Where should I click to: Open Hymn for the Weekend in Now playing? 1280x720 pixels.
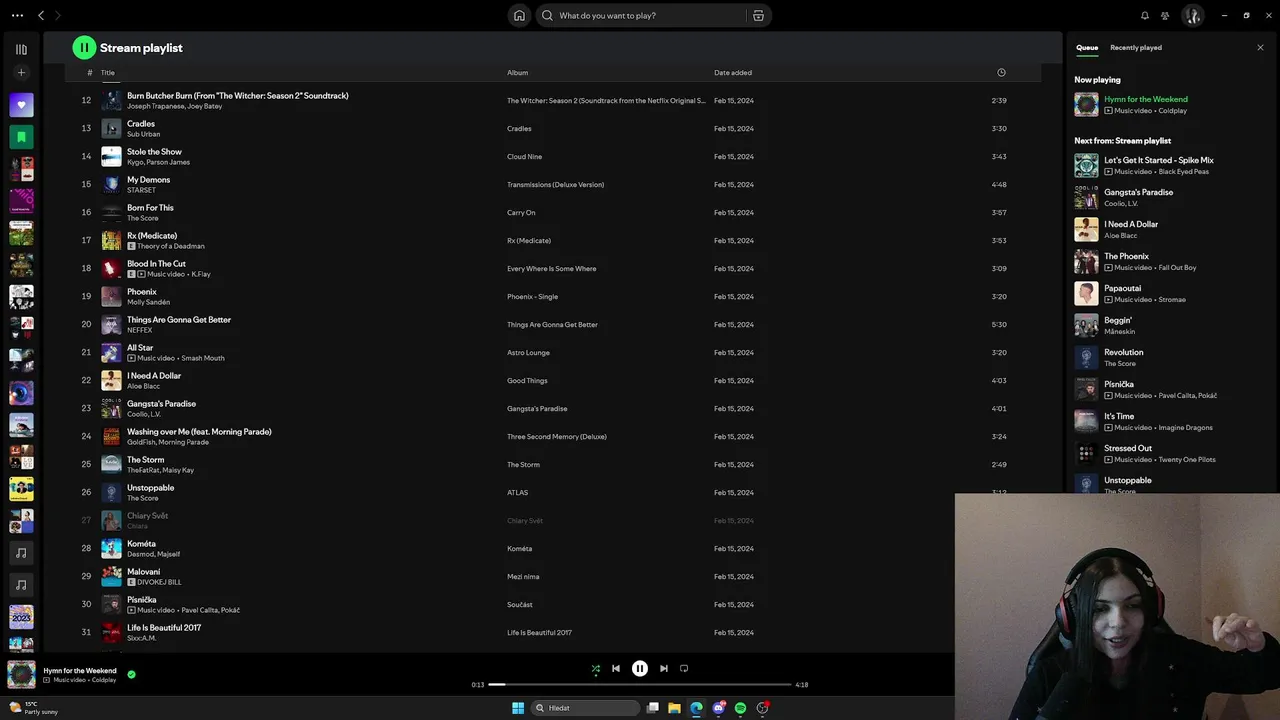point(1146,100)
